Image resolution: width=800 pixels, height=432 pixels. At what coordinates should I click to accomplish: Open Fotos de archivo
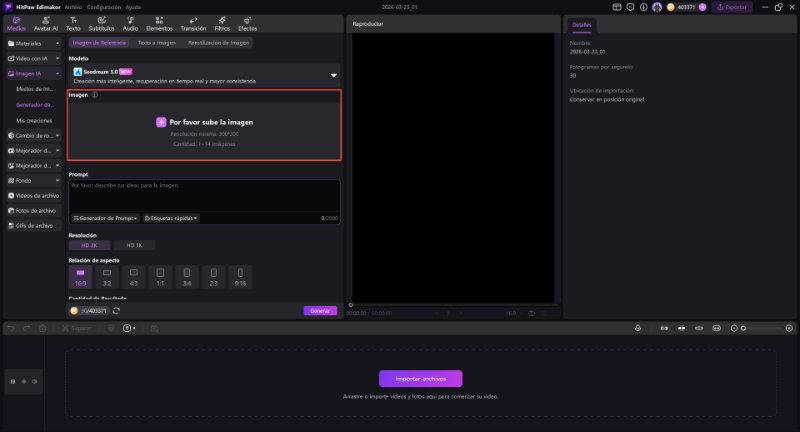(x=34, y=211)
